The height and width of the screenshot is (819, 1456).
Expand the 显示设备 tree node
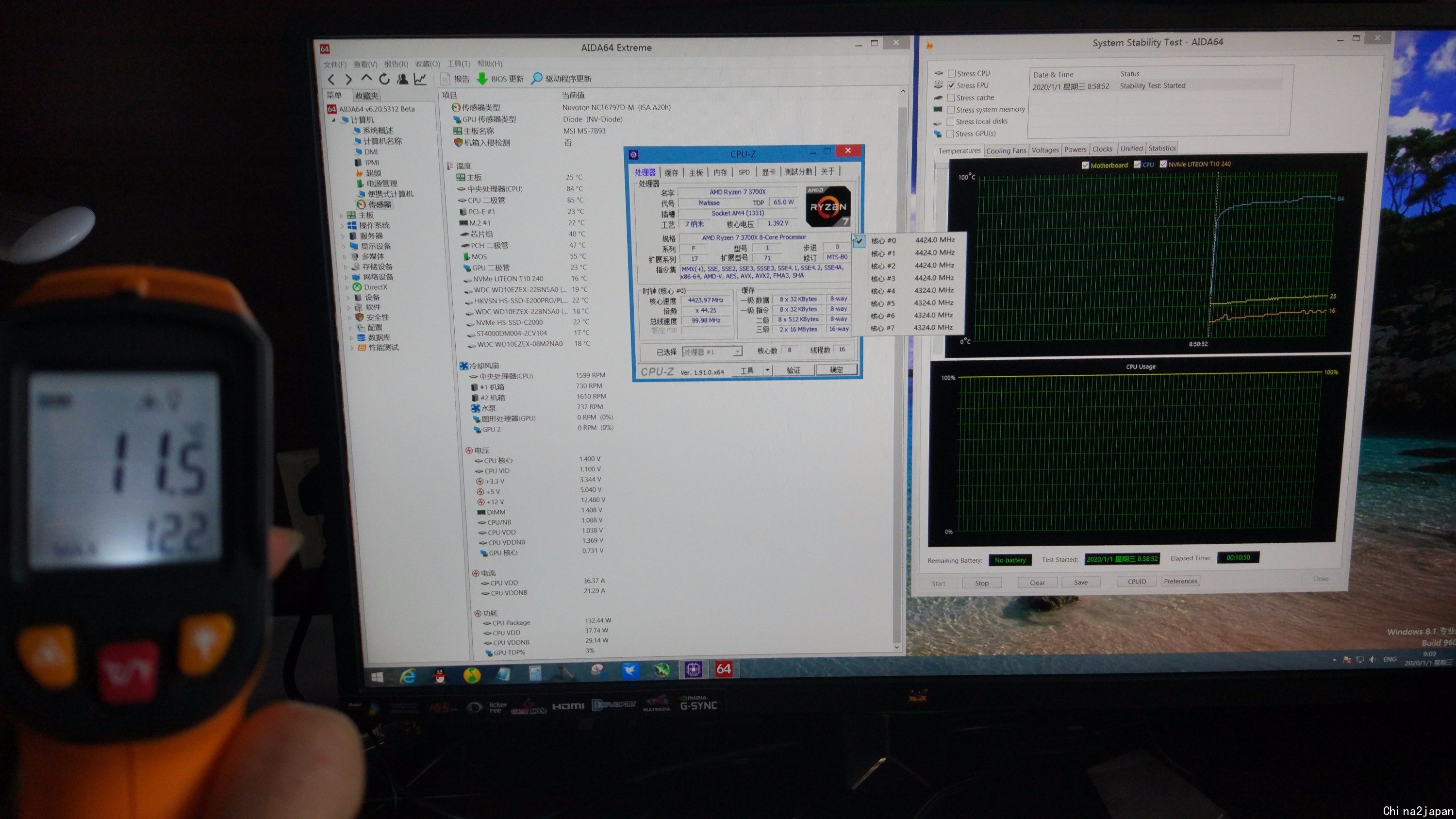(344, 247)
